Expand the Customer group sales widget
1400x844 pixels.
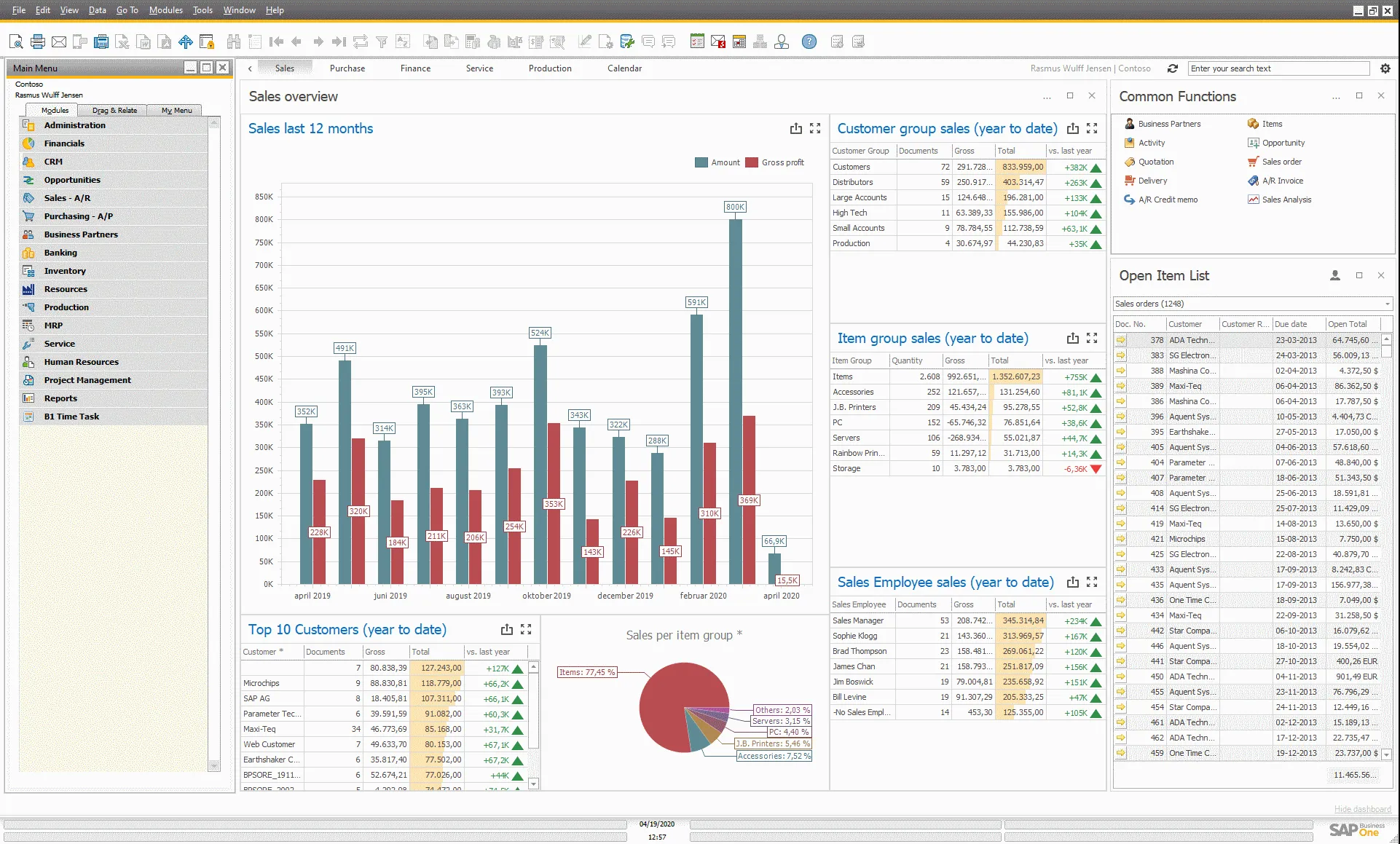(1092, 128)
